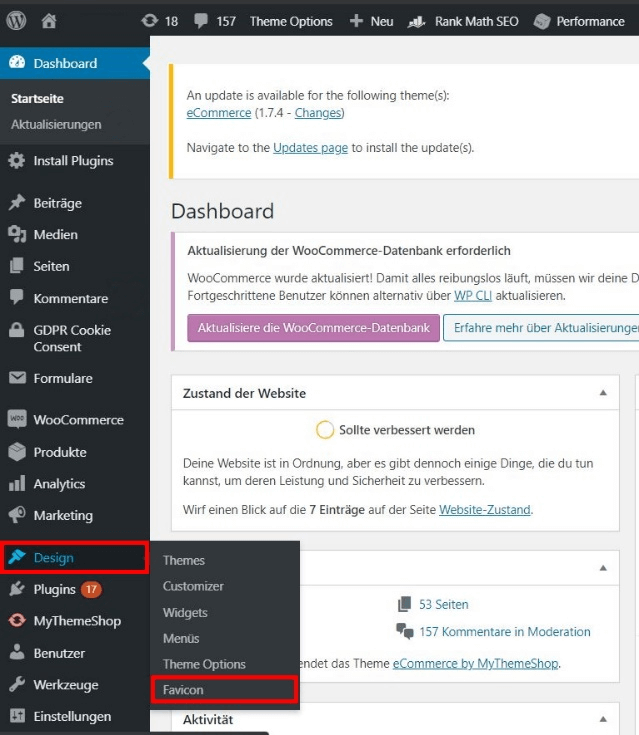
Task: Click the Design paintbrush icon
Action: 17,557
